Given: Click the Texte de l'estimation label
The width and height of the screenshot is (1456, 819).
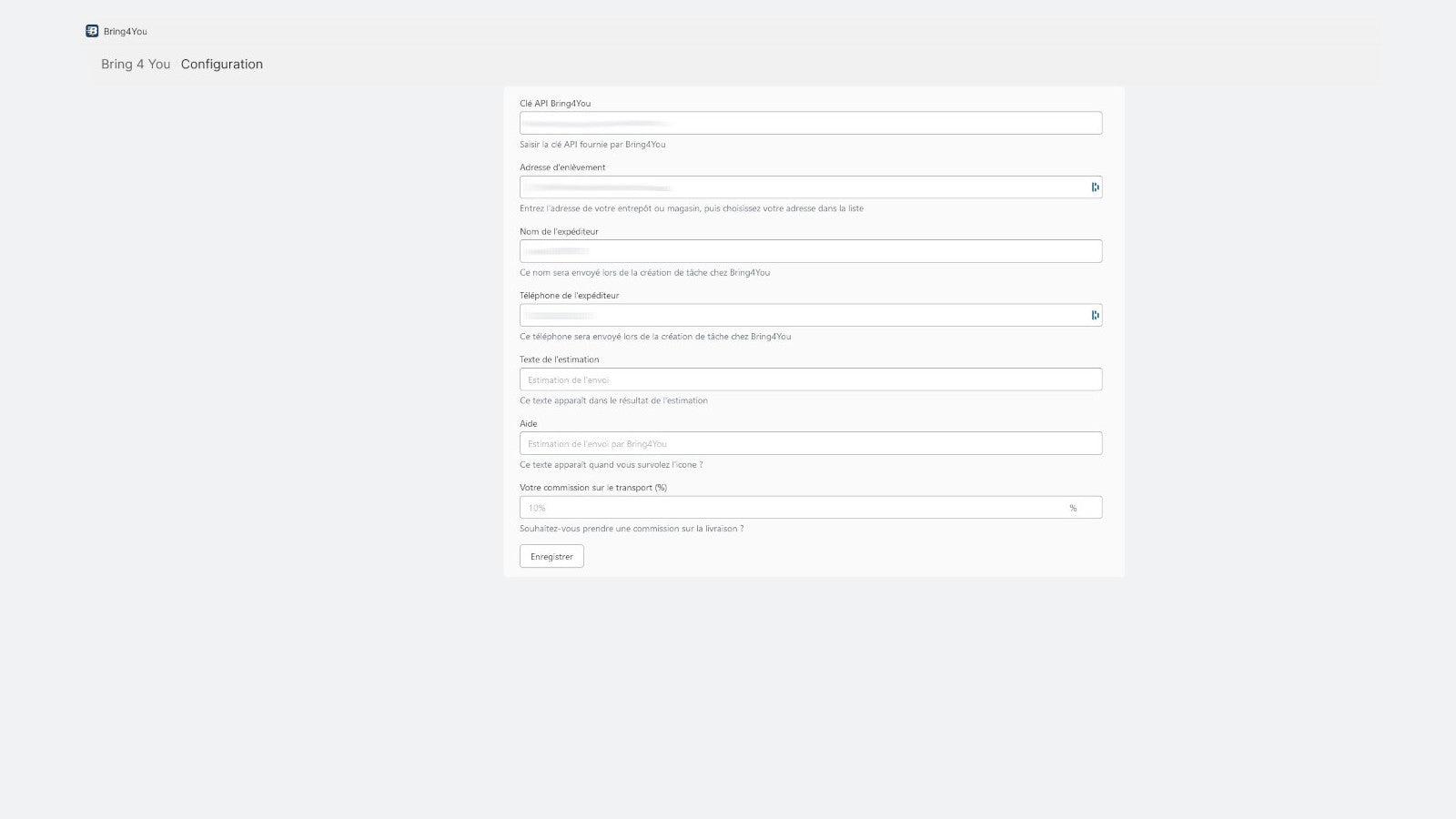Looking at the screenshot, I should (559, 359).
